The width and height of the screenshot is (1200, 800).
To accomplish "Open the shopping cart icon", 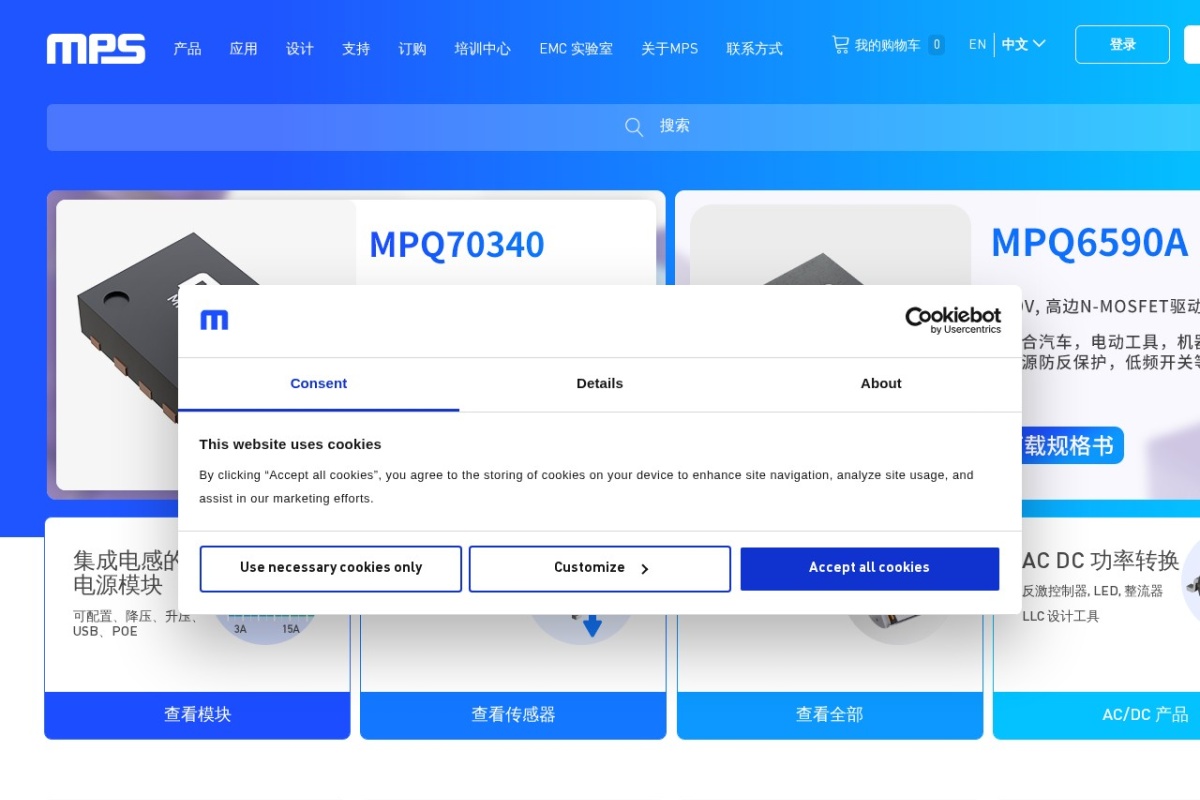I will coord(840,45).
